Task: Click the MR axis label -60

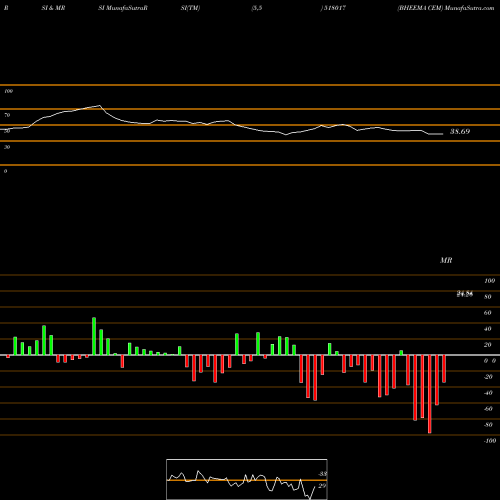Action: pyautogui.click(x=488, y=409)
